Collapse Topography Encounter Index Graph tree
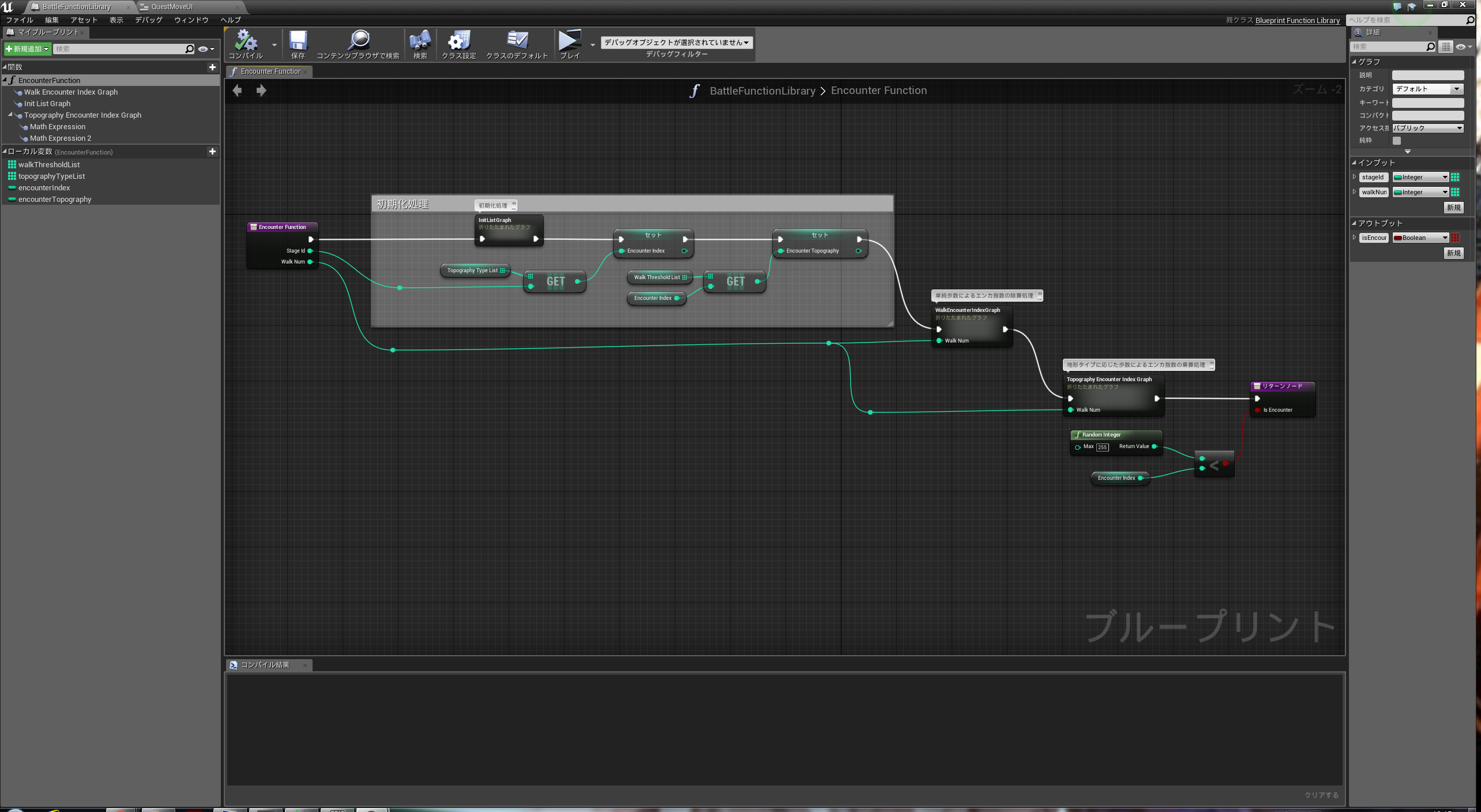The height and width of the screenshot is (812, 1481). point(10,115)
